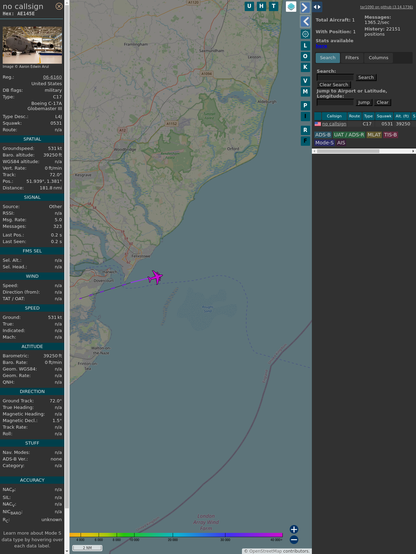416x554 pixels.
Task: Click the C17 type table cell
Action: click(x=367, y=124)
